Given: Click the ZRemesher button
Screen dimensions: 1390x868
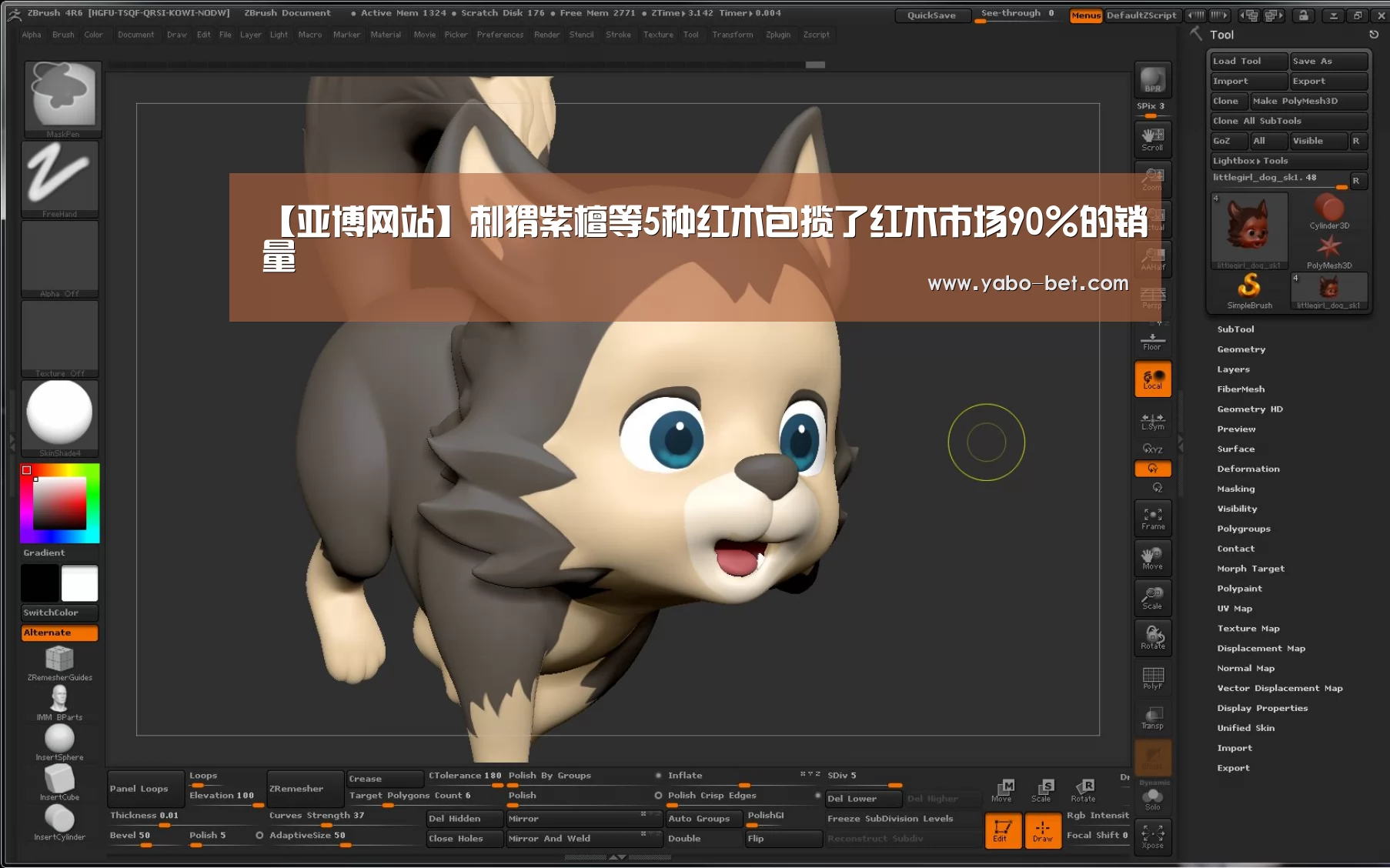Looking at the screenshot, I should tap(305, 789).
